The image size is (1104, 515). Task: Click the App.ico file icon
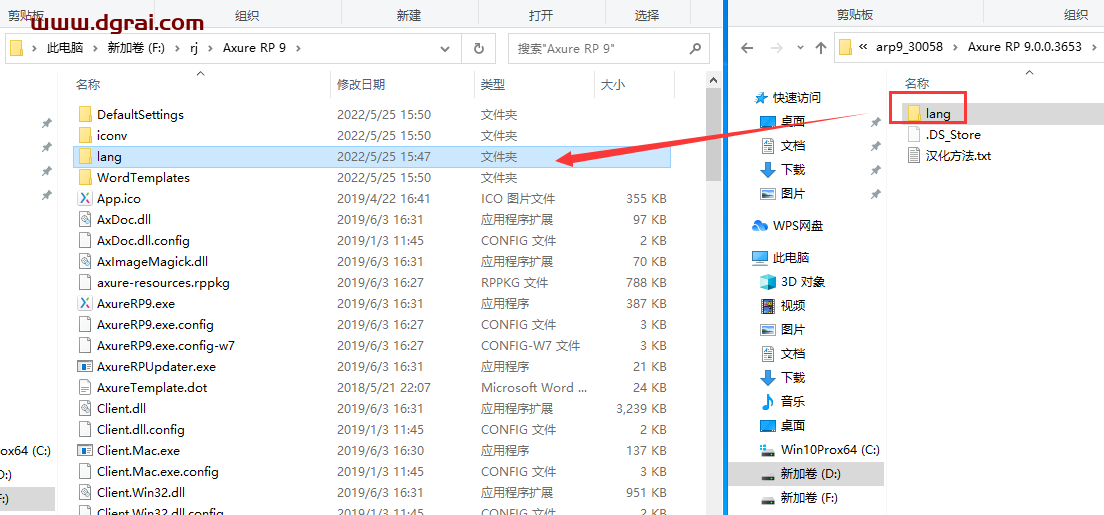pos(85,199)
